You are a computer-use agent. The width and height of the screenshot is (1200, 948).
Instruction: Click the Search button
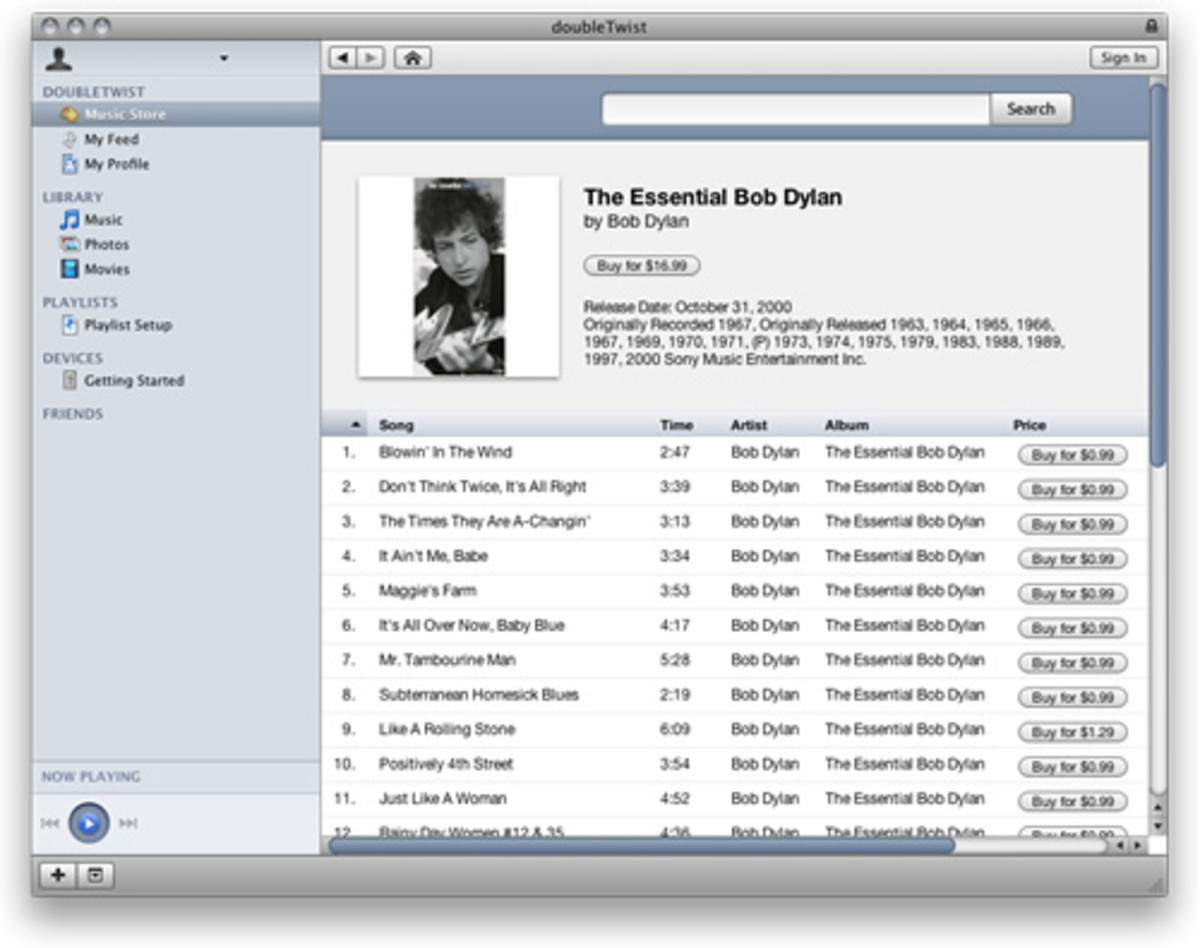(x=1031, y=109)
